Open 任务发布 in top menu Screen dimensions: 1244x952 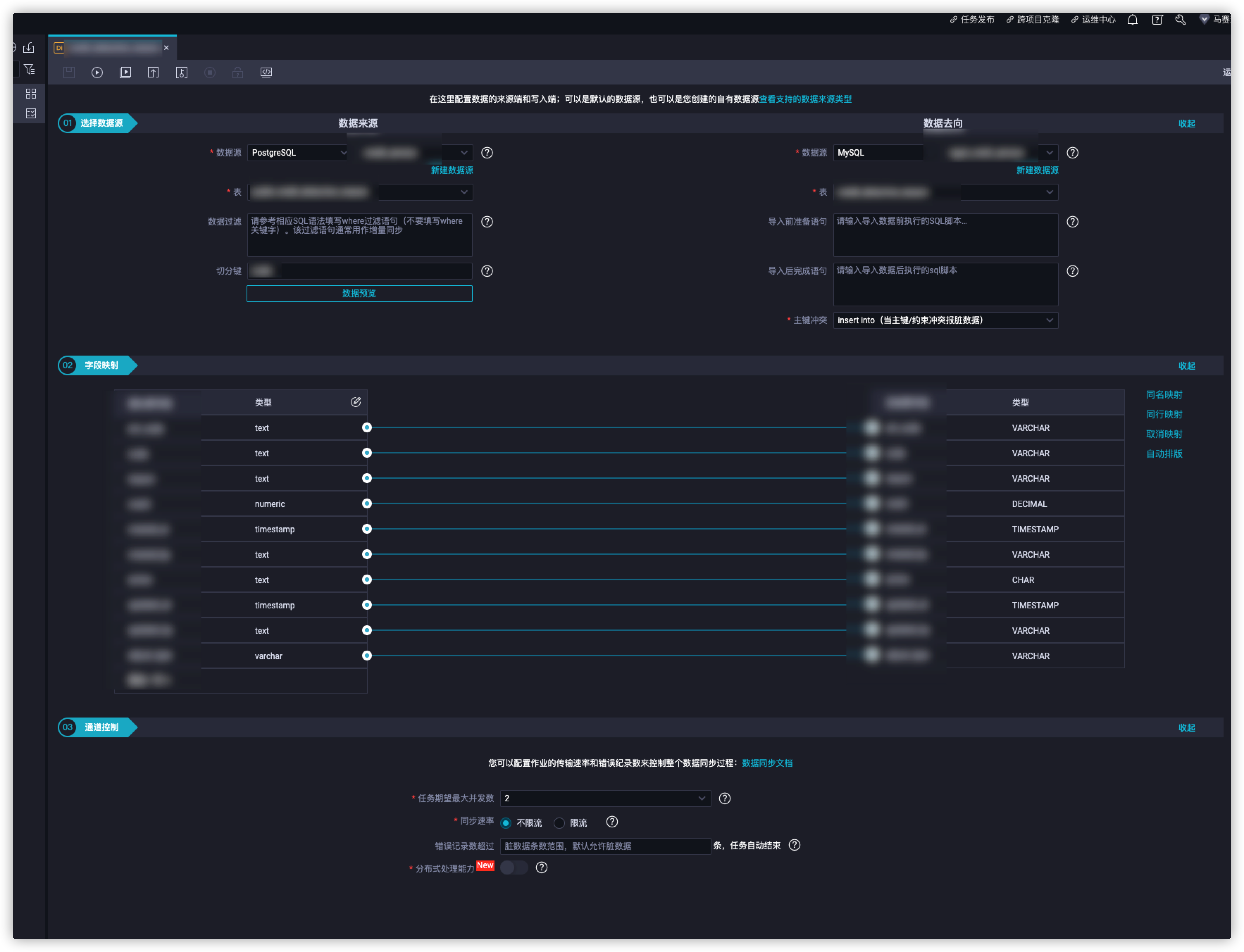972,20
